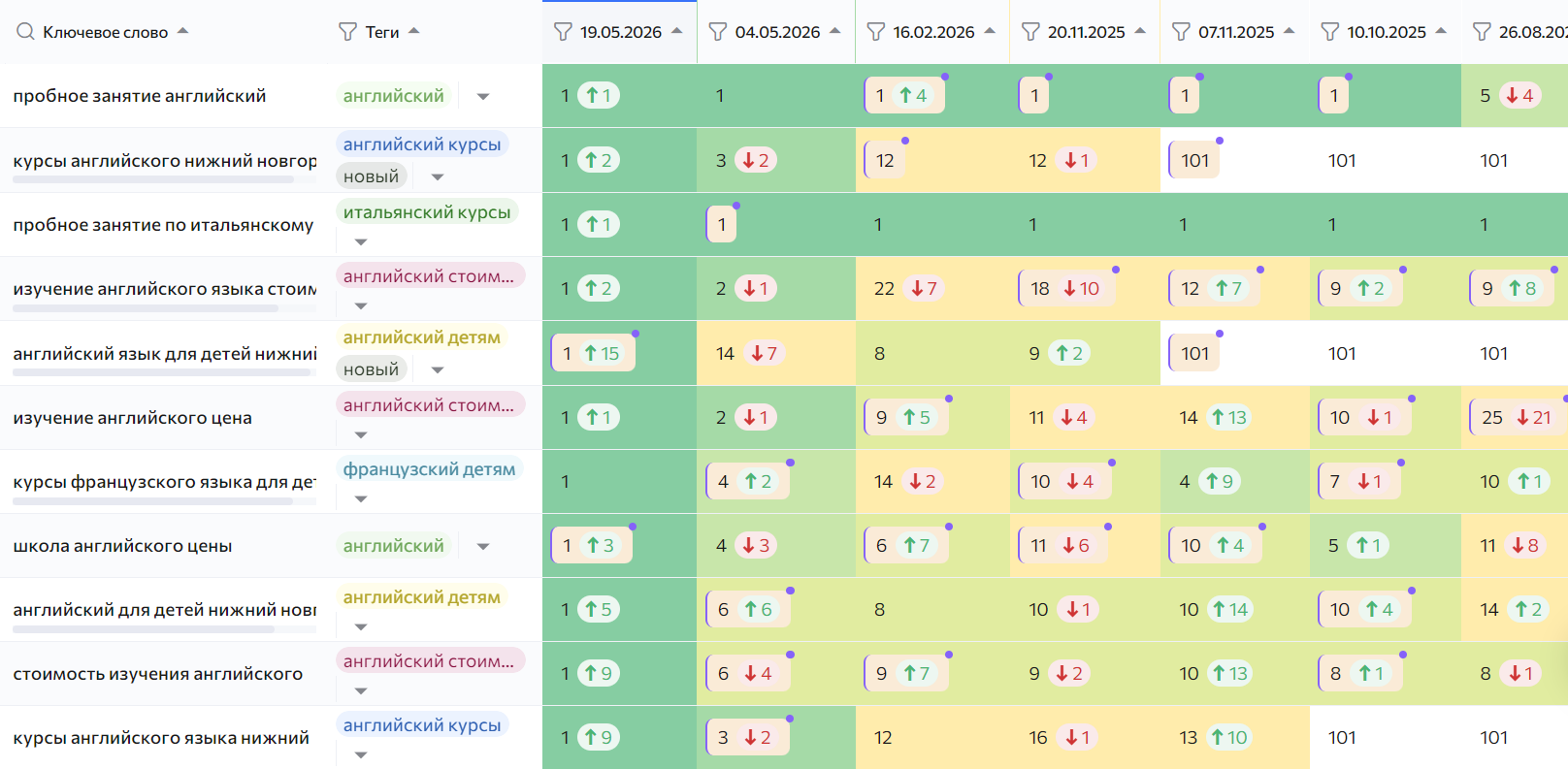Viewport: 1568px width, 769px height.
Task: Open tag dropdown for школа английского цены
Action: coord(483,546)
